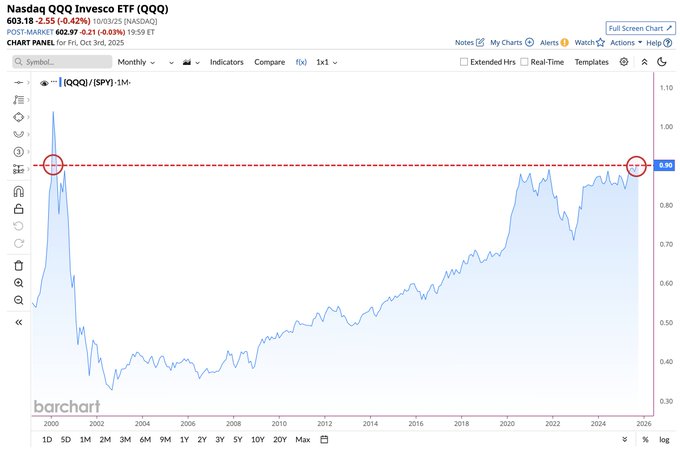Delete drawings with the trash icon

[x=19, y=265]
